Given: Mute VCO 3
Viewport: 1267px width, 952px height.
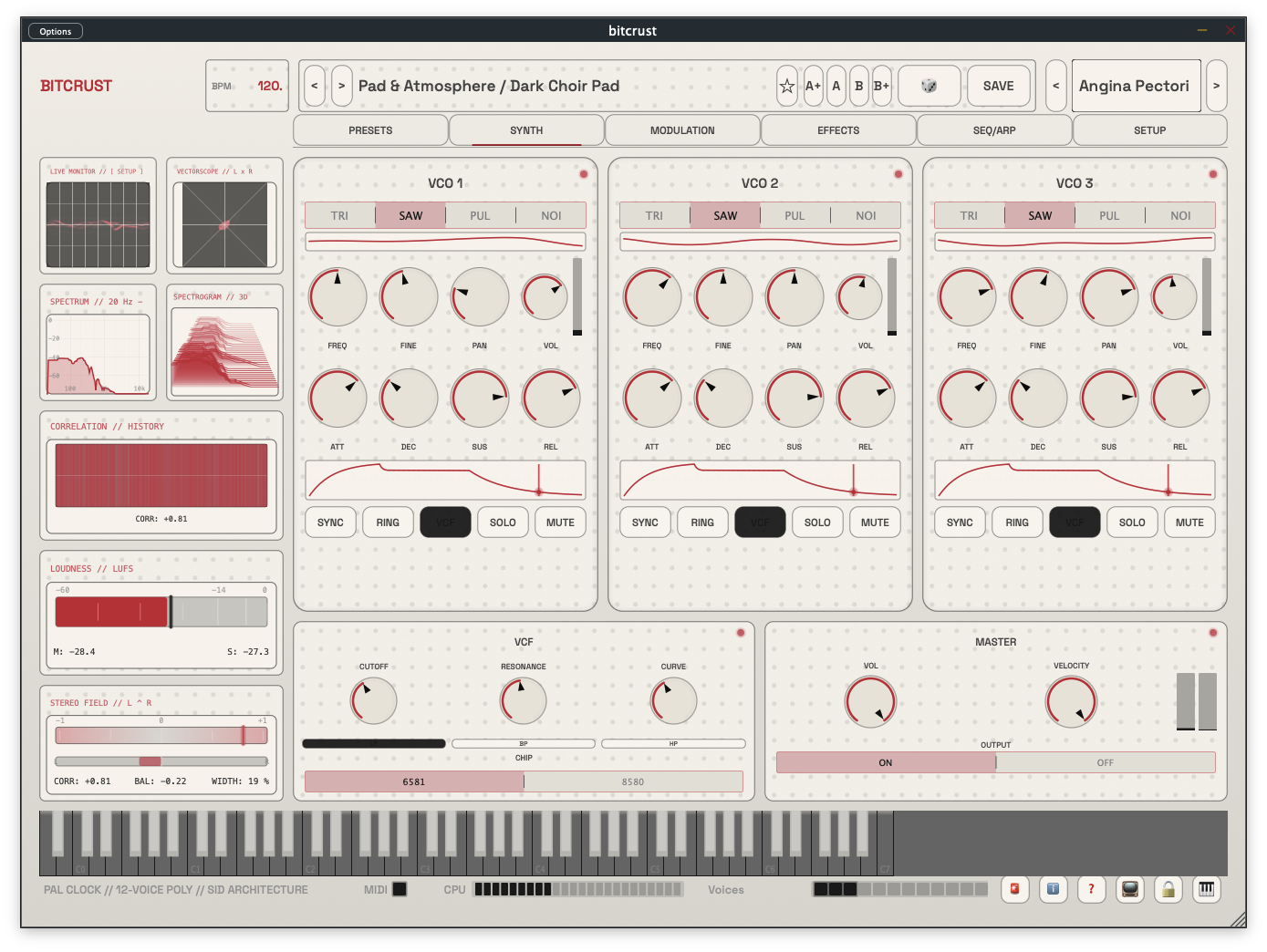Looking at the screenshot, I should (x=1189, y=523).
